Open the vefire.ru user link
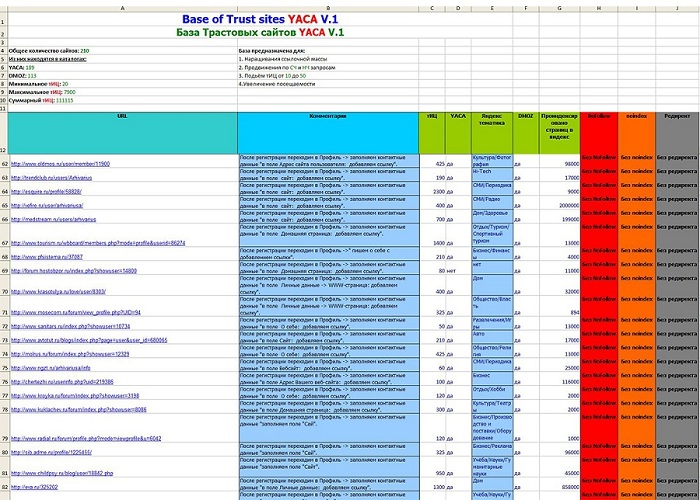Viewport: 700px width, 500px height. (x=47, y=205)
